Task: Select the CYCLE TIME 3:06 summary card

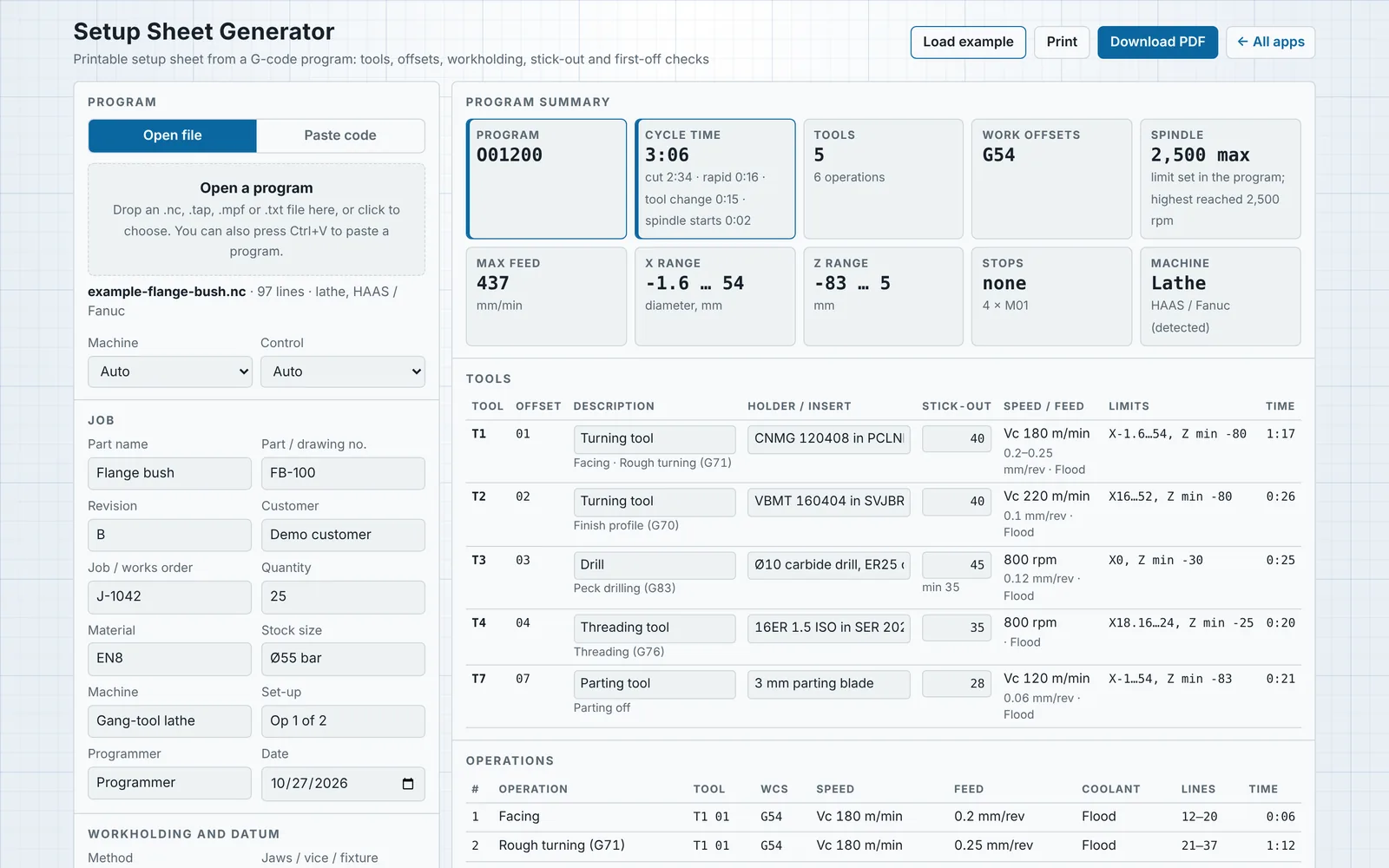Action: point(714,179)
